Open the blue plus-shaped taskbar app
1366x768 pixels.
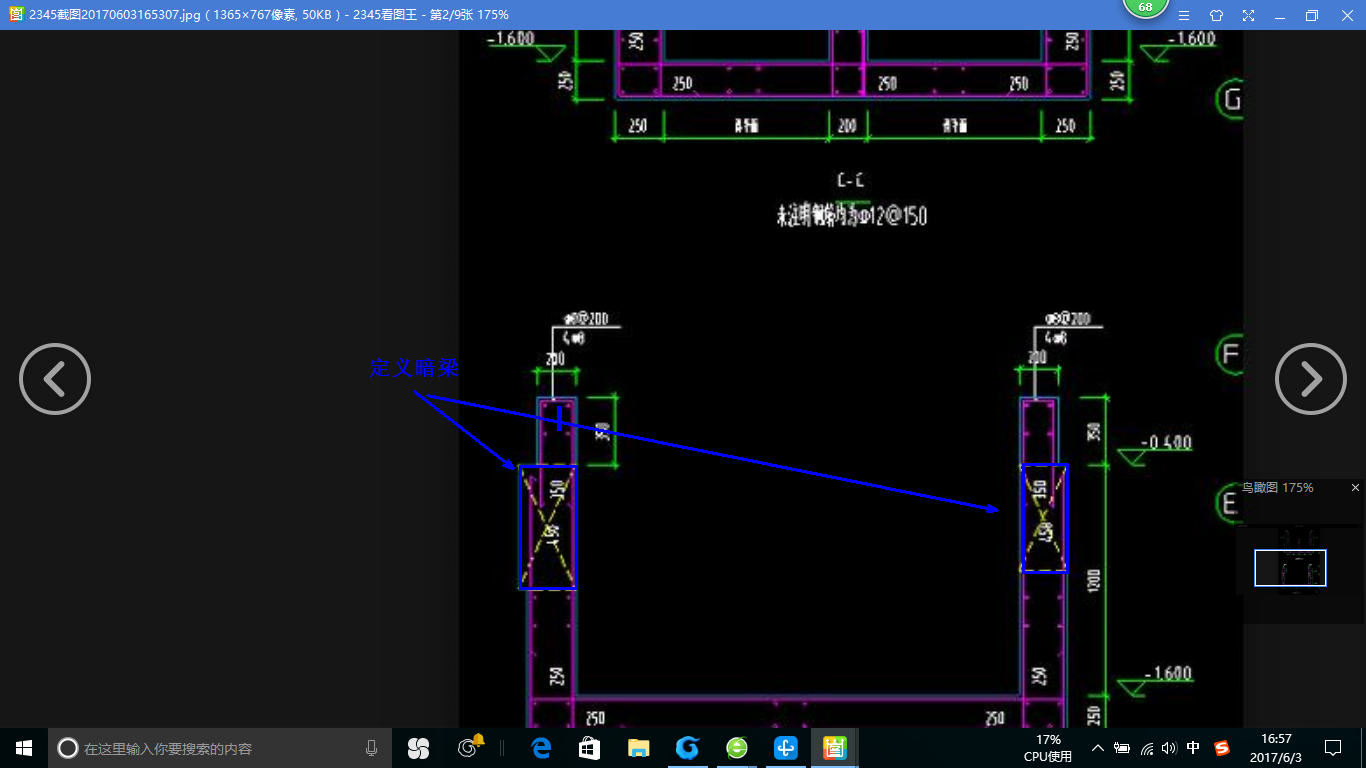(786, 748)
